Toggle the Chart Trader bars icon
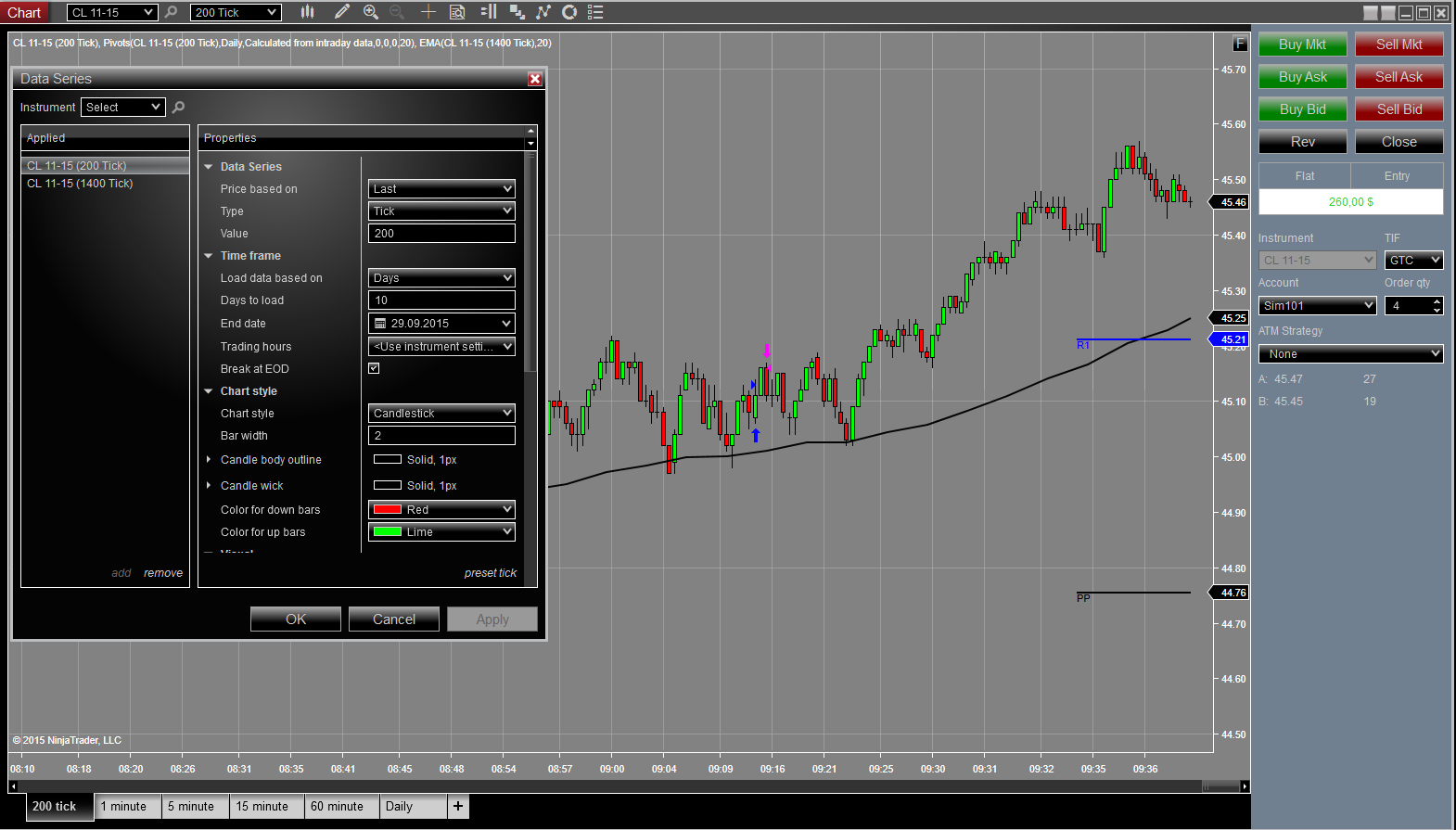Image resolution: width=1456 pixels, height=830 pixels. tap(489, 12)
